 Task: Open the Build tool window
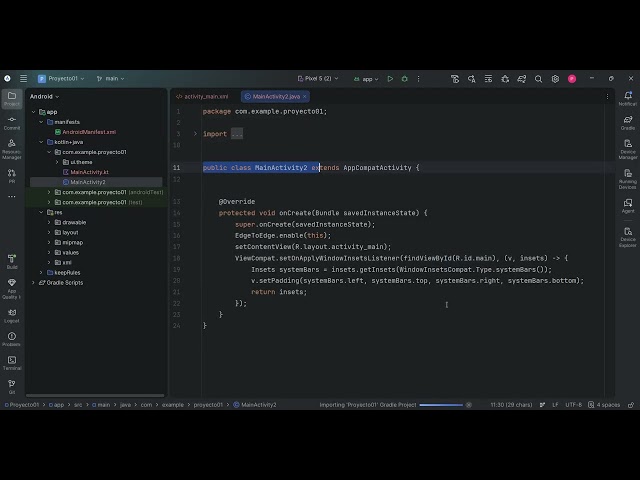(12, 261)
